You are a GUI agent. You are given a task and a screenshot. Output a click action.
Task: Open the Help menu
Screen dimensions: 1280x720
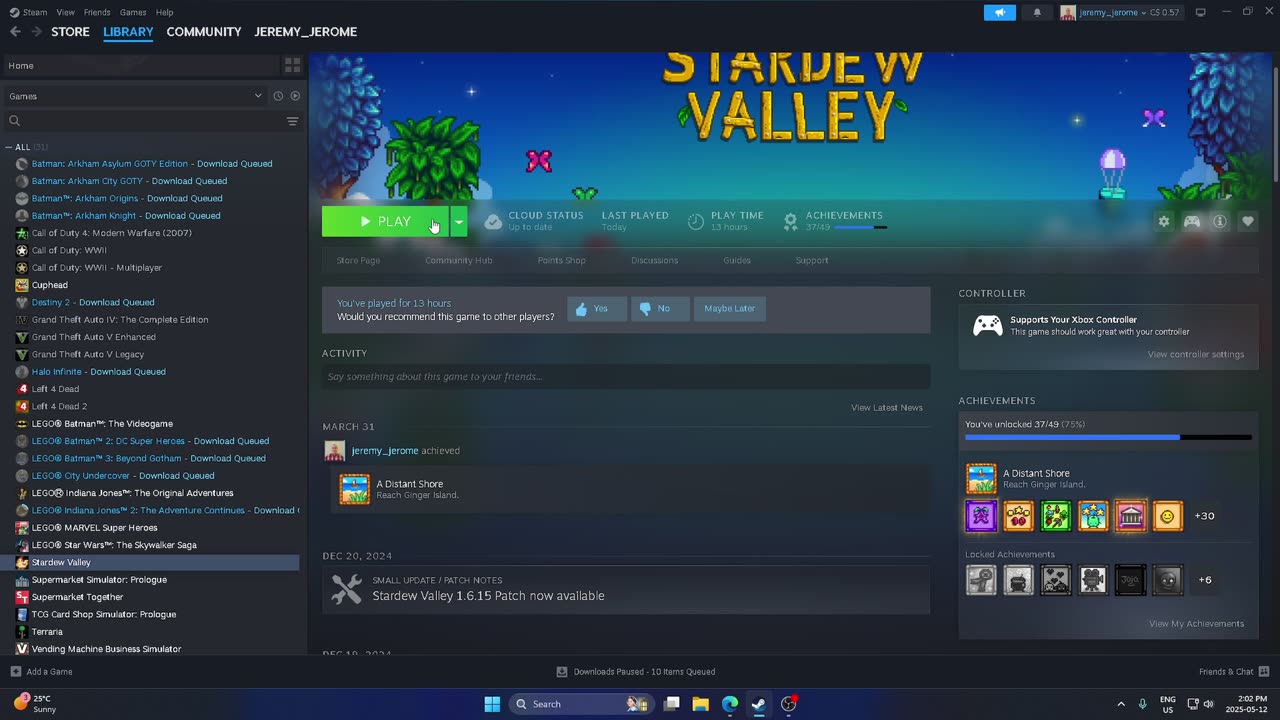[165, 12]
